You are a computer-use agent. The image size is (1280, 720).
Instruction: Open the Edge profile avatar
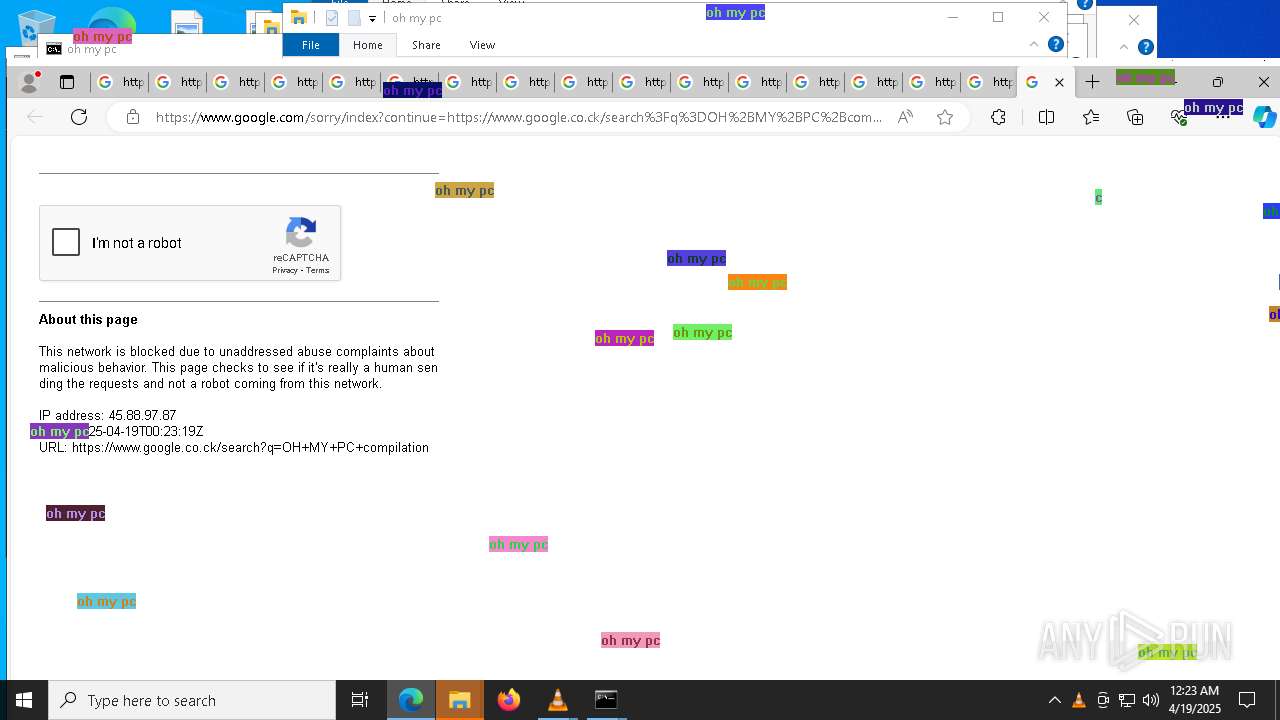click(x=29, y=82)
